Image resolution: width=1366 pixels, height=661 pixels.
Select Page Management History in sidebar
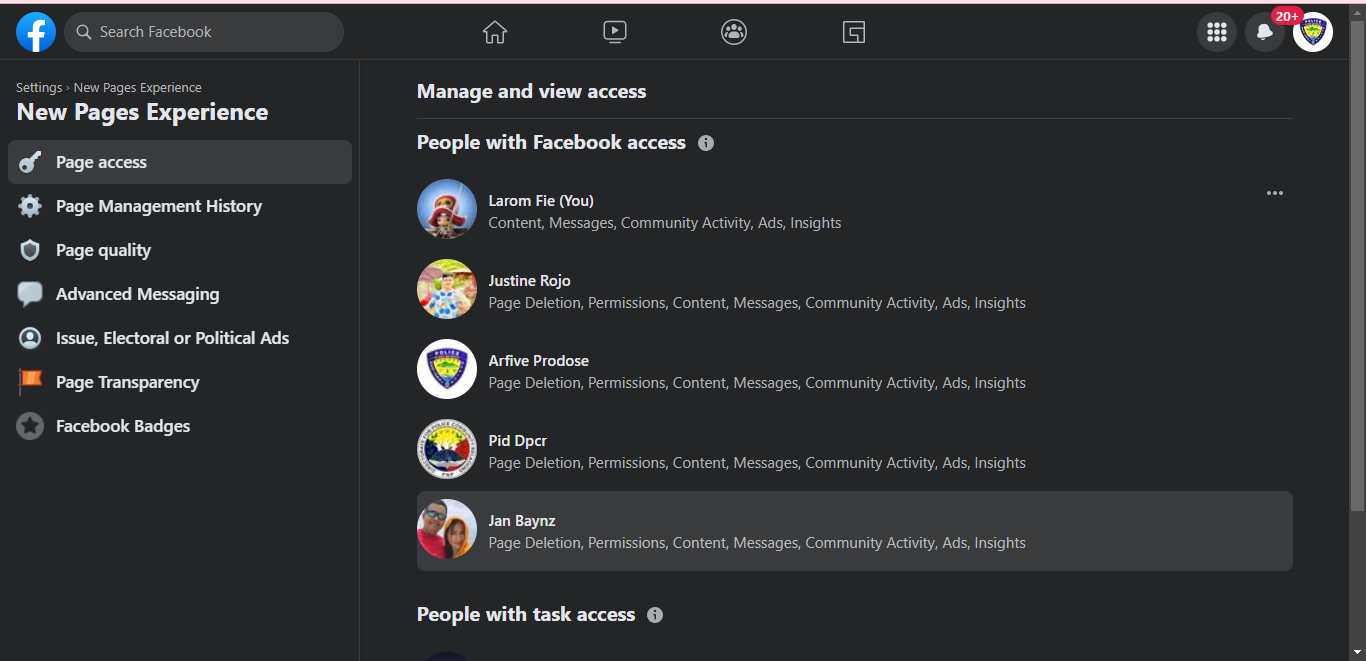(158, 206)
